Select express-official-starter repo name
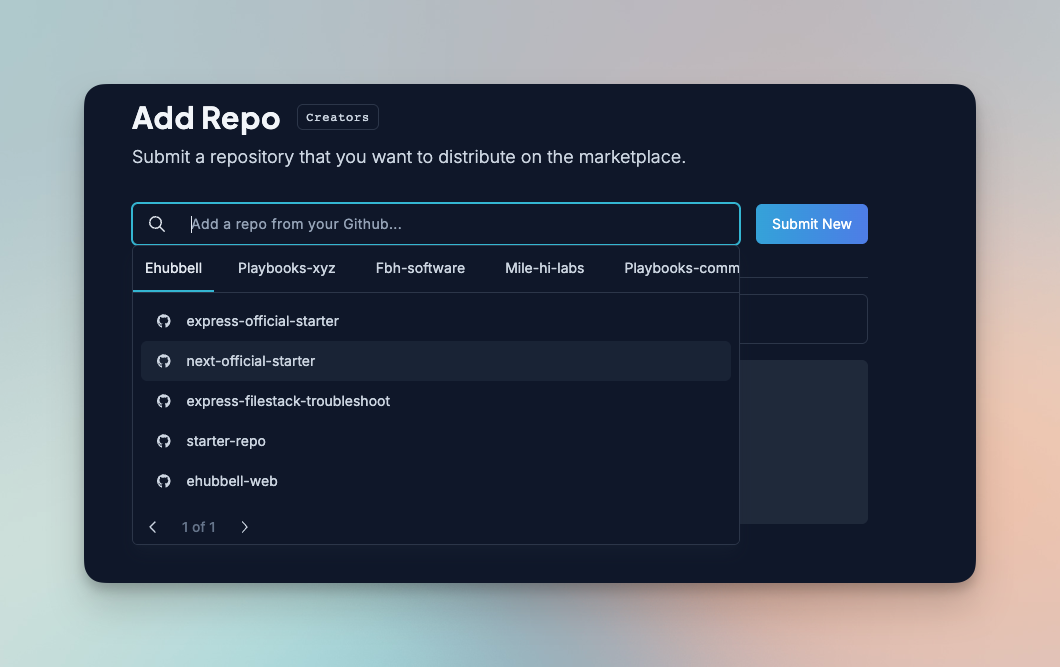The width and height of the screenshot is (1060, 667). point(263,321)
